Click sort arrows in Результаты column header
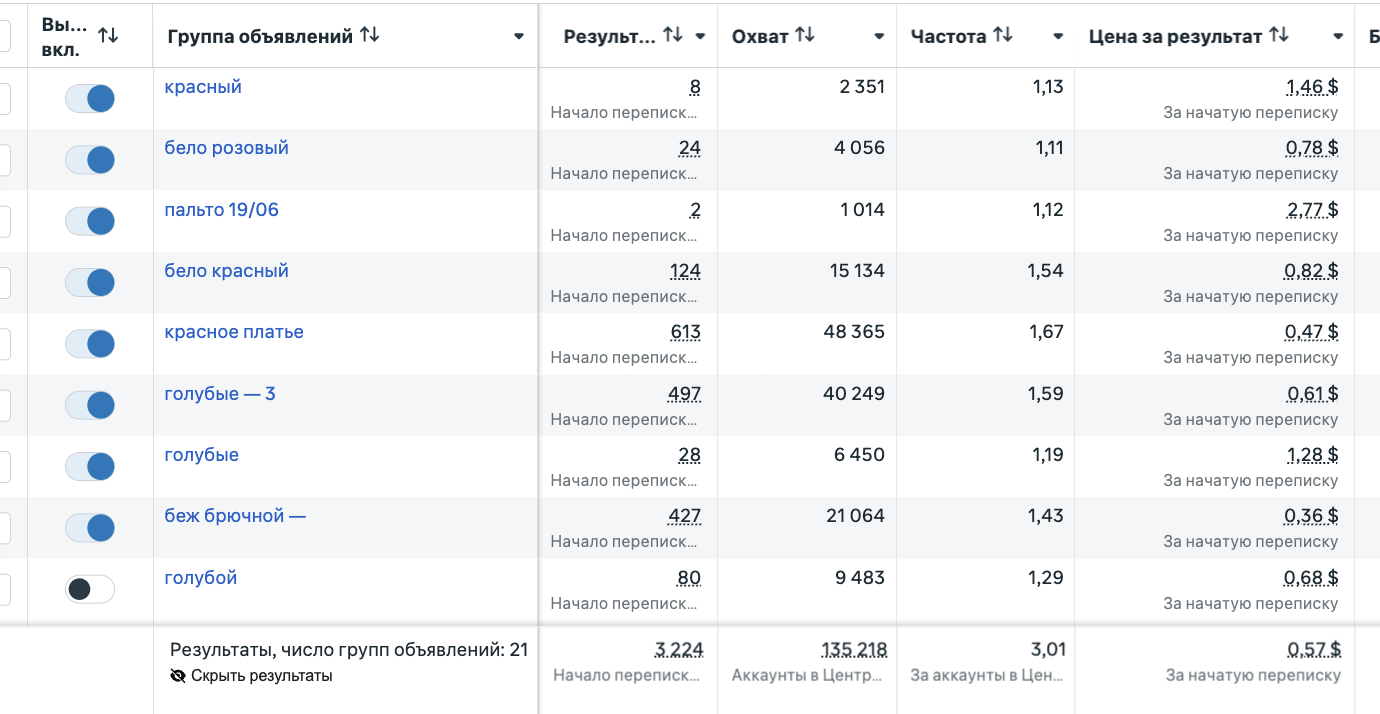This screenshot has height=714, width=1380. click(x=673, y=36)
